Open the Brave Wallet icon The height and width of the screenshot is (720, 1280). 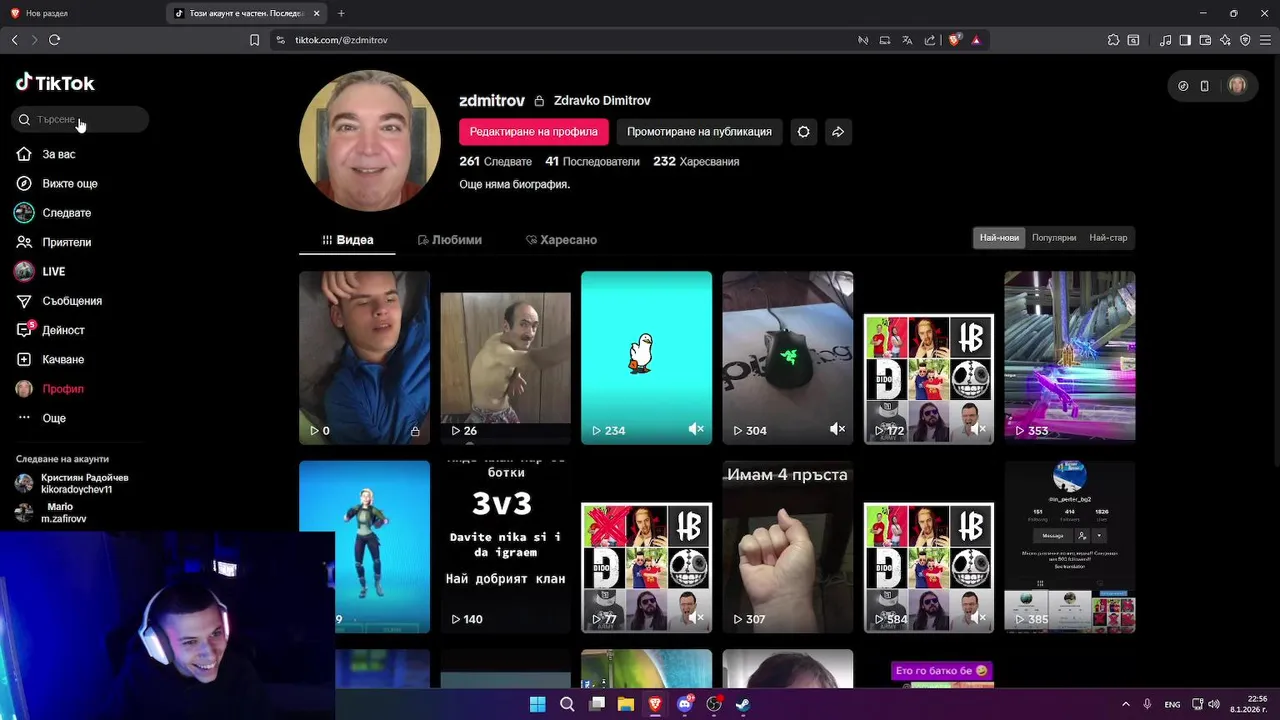[1205, 40]
